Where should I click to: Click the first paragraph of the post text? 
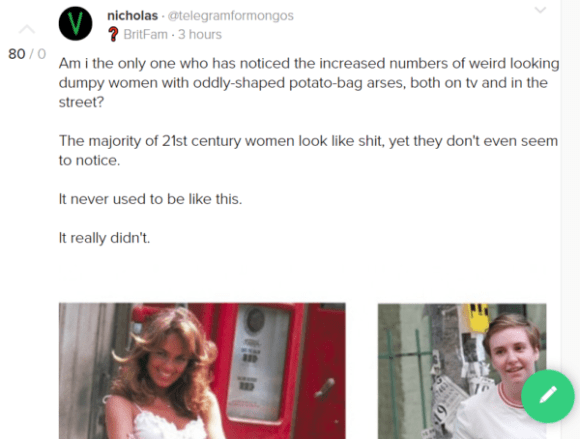coord(309,82)
